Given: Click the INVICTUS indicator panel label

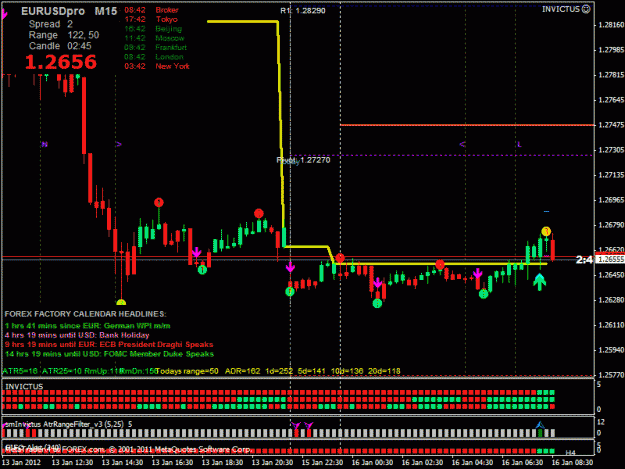Looking at the screenshot, I should (x=24, y=387).
